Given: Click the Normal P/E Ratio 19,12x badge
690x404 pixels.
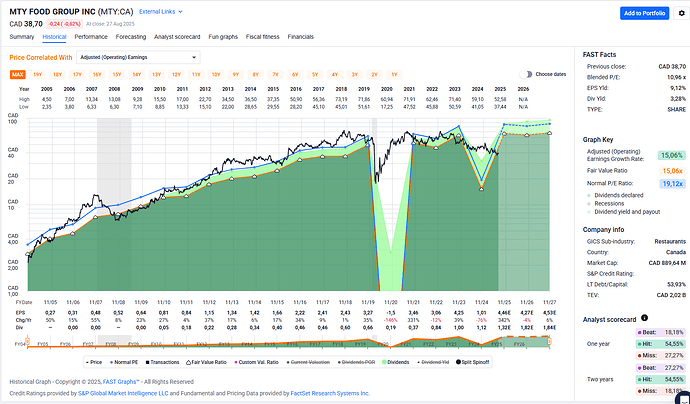Looking at the screenshot, I should pyautogui.click(x=673, y=184).
